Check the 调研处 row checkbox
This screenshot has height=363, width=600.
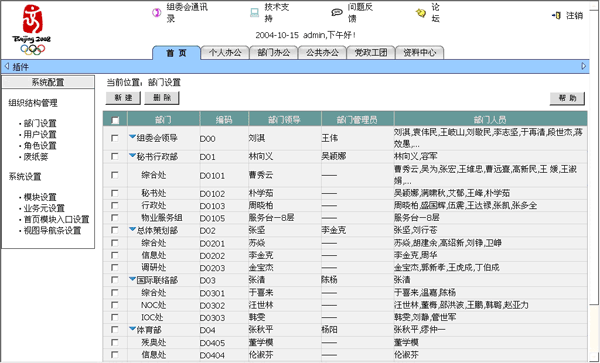point(114,267)
